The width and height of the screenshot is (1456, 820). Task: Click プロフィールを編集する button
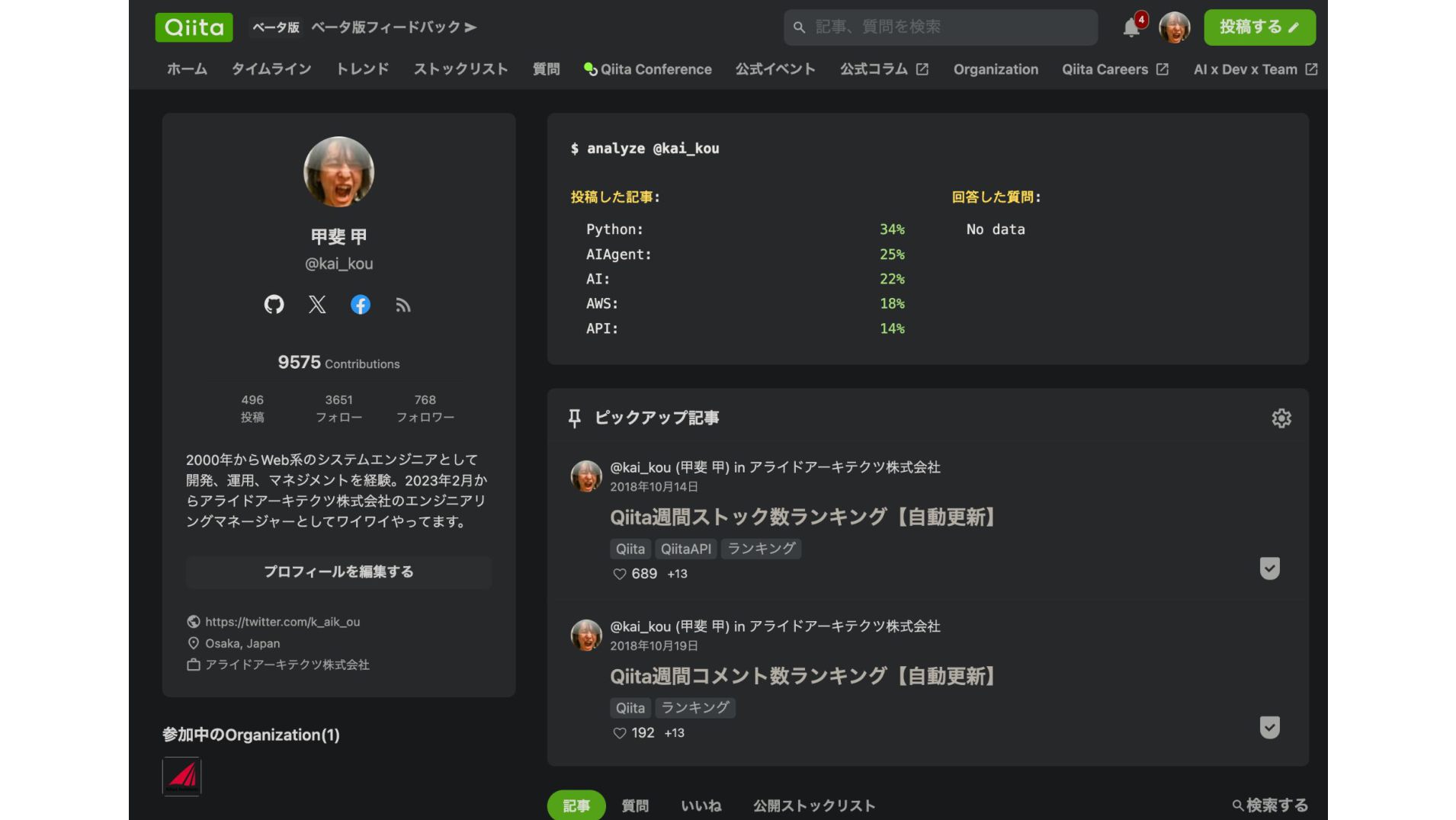click(x=338, y=572)
